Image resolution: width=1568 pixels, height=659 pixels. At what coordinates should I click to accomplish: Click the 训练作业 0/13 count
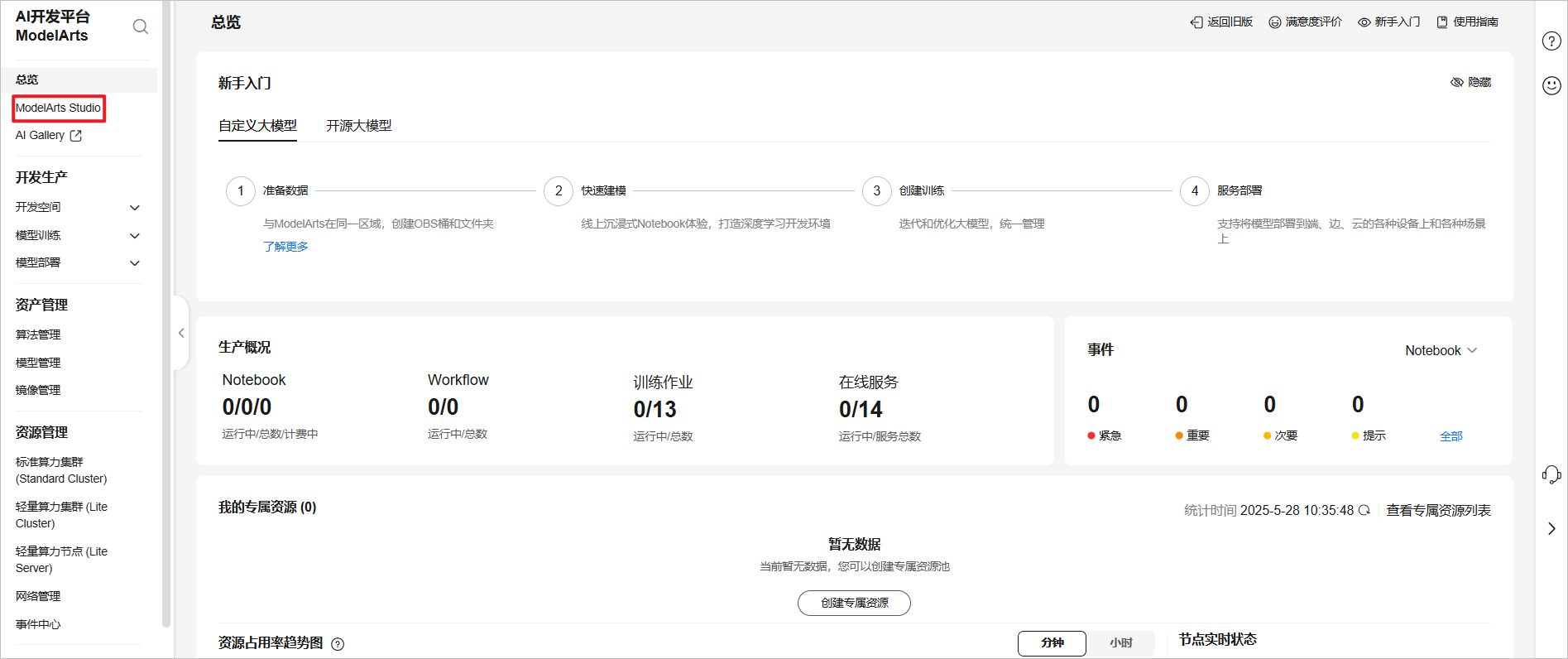pos(655,410)
